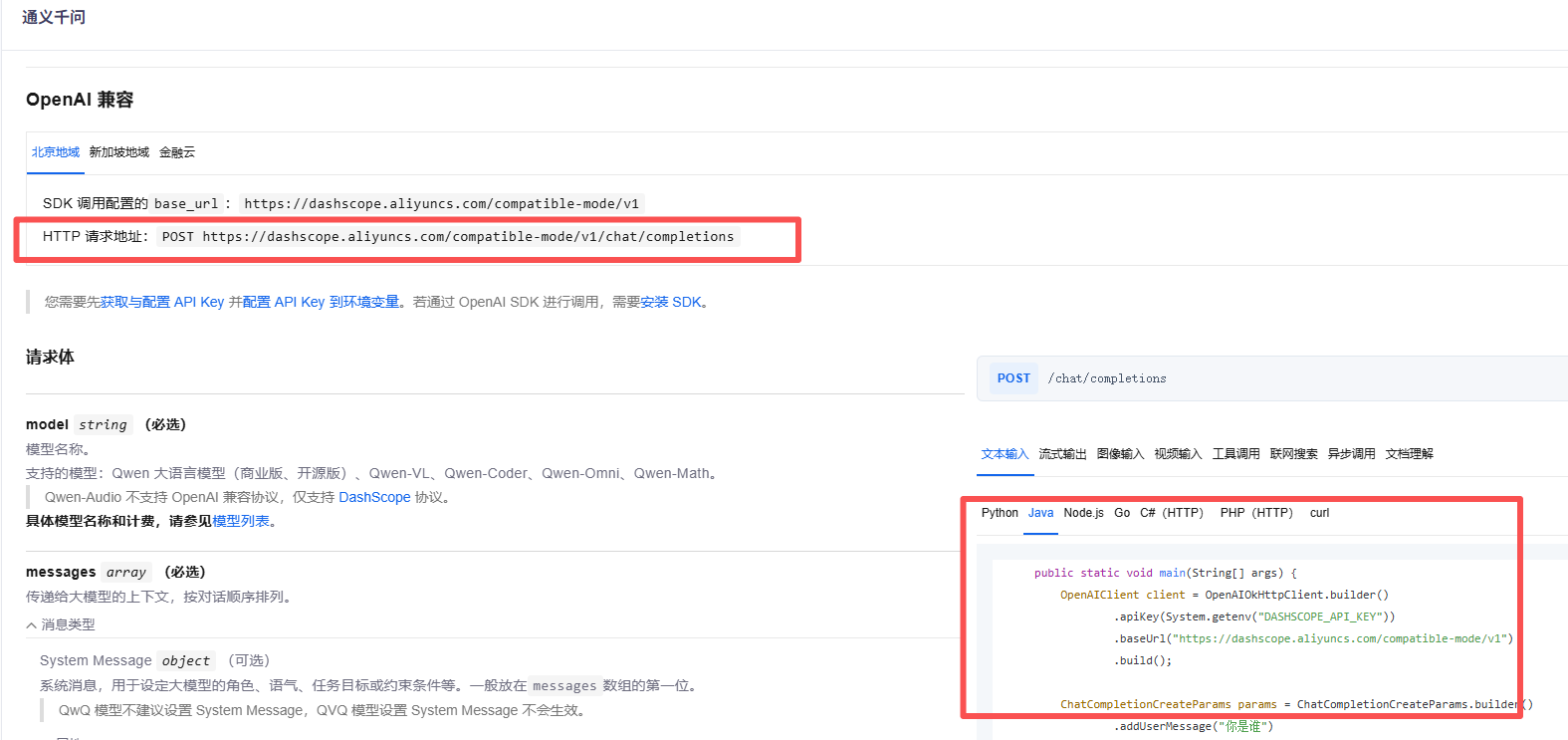Image resolution: width=1568 pixels, height=740 pixels.
Task: Switch to the PHP (HTTP) code tab
Action: pos(1256,513)
